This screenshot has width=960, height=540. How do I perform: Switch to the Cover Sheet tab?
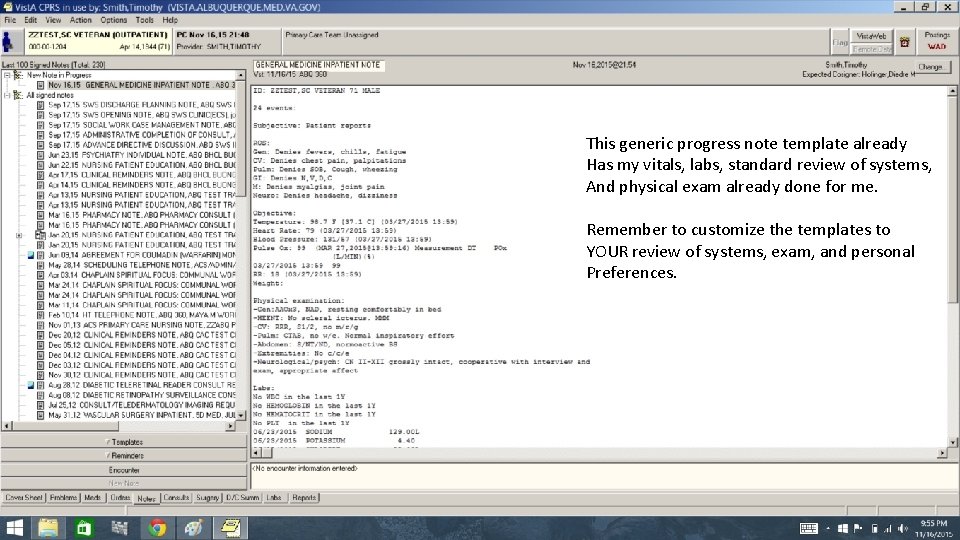(24, 498)
